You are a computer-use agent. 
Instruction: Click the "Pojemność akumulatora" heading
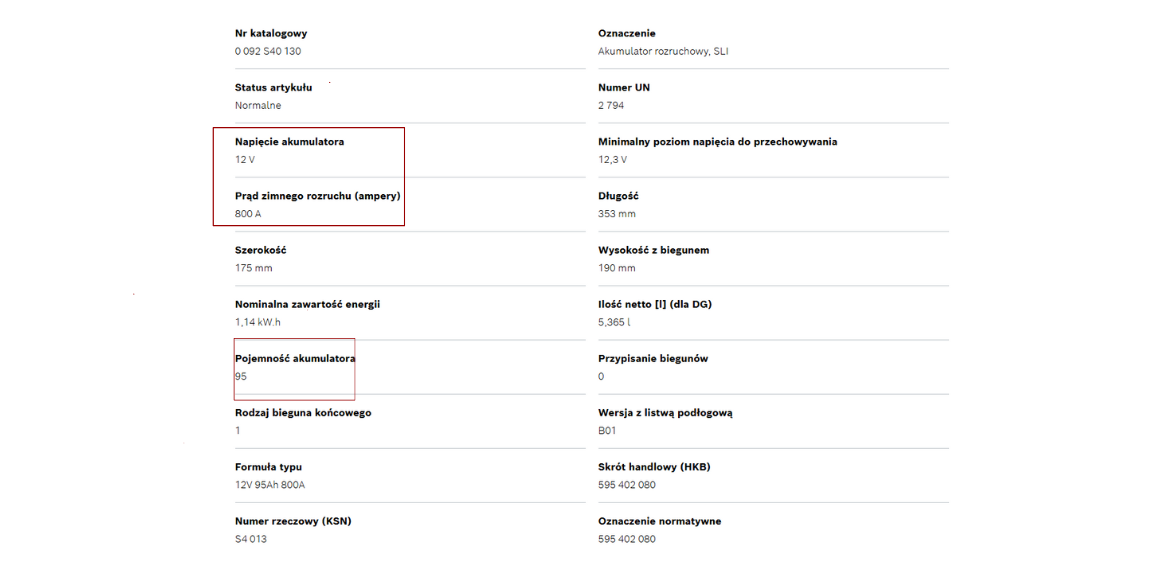point(295,358)
